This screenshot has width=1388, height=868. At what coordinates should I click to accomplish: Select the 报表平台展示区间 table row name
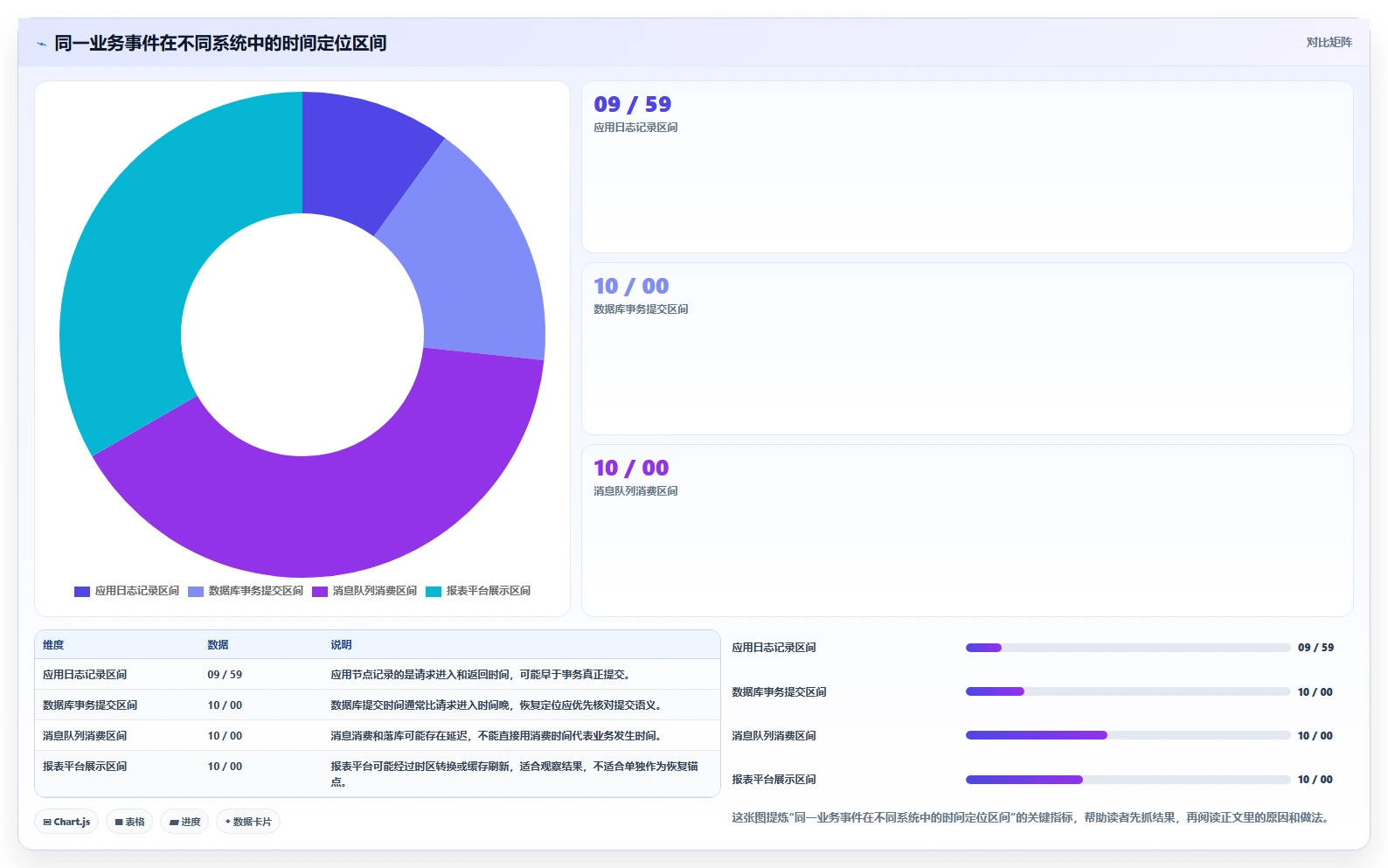pyautogui.click(x=85, y=767)
